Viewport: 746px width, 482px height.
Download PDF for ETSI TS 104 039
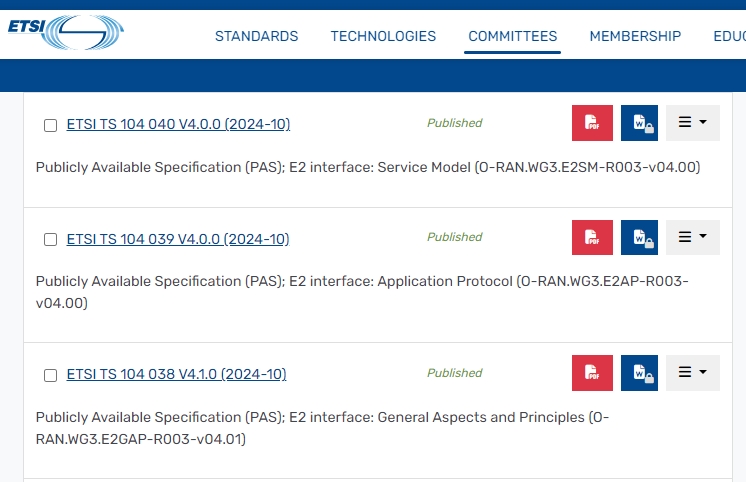click(x=592, y=238)
